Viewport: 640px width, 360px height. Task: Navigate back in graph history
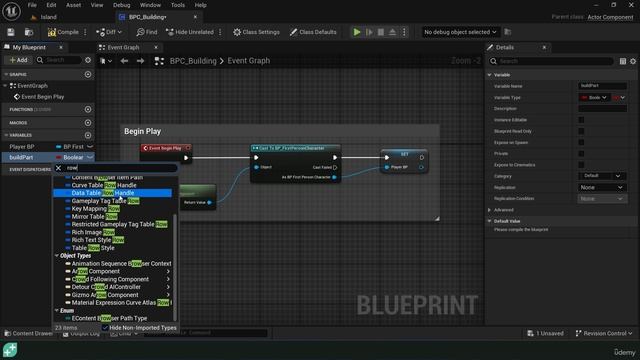click(124, 61)
